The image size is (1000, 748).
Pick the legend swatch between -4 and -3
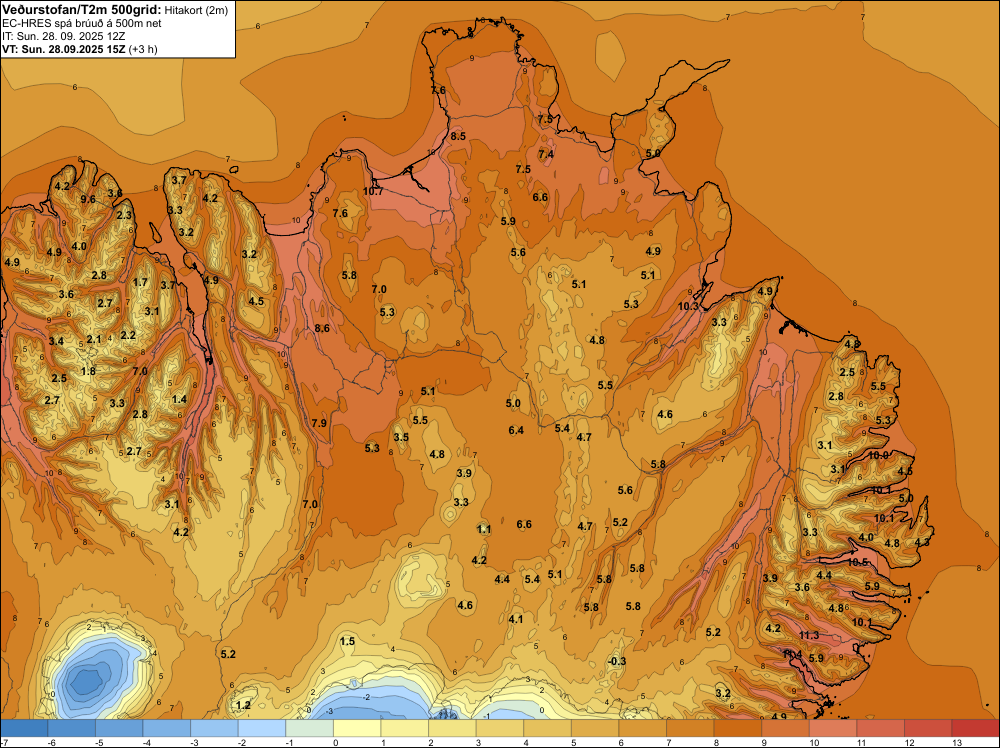[x=166, y=728]
